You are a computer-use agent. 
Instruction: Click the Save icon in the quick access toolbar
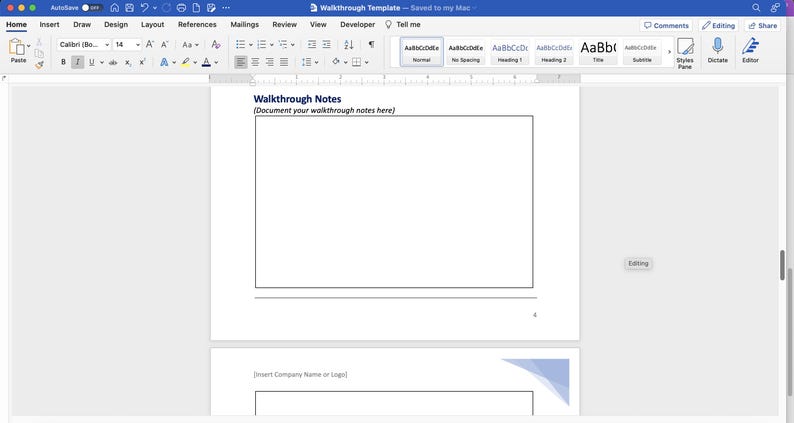[x=130, y=8]
